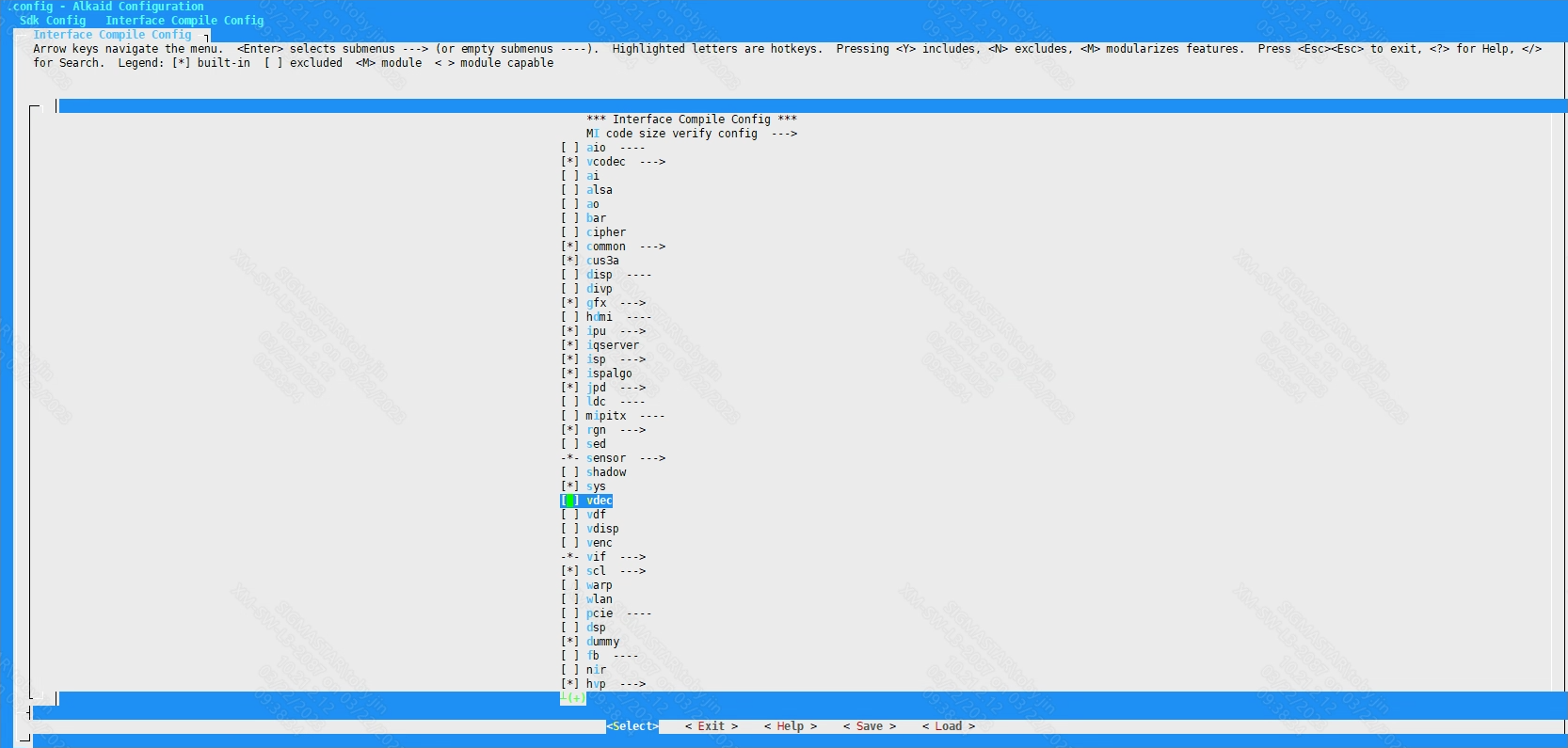
Task: Toggle the vcodec checkbox
Action: pyautogui.click(x=569, y=162)
